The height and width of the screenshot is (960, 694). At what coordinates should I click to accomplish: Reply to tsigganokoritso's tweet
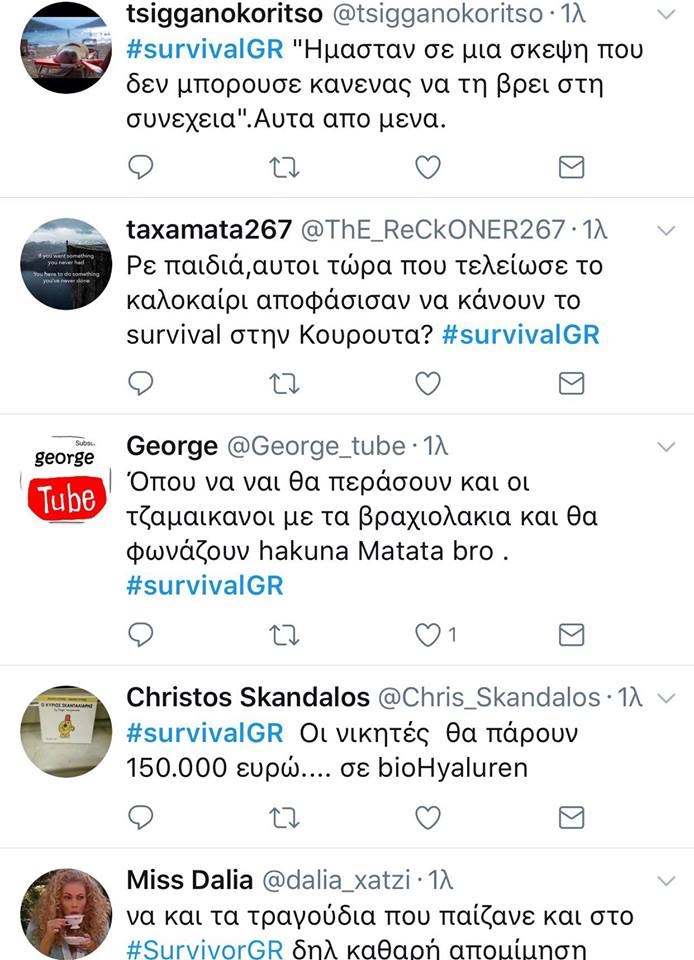pos(141,167)
